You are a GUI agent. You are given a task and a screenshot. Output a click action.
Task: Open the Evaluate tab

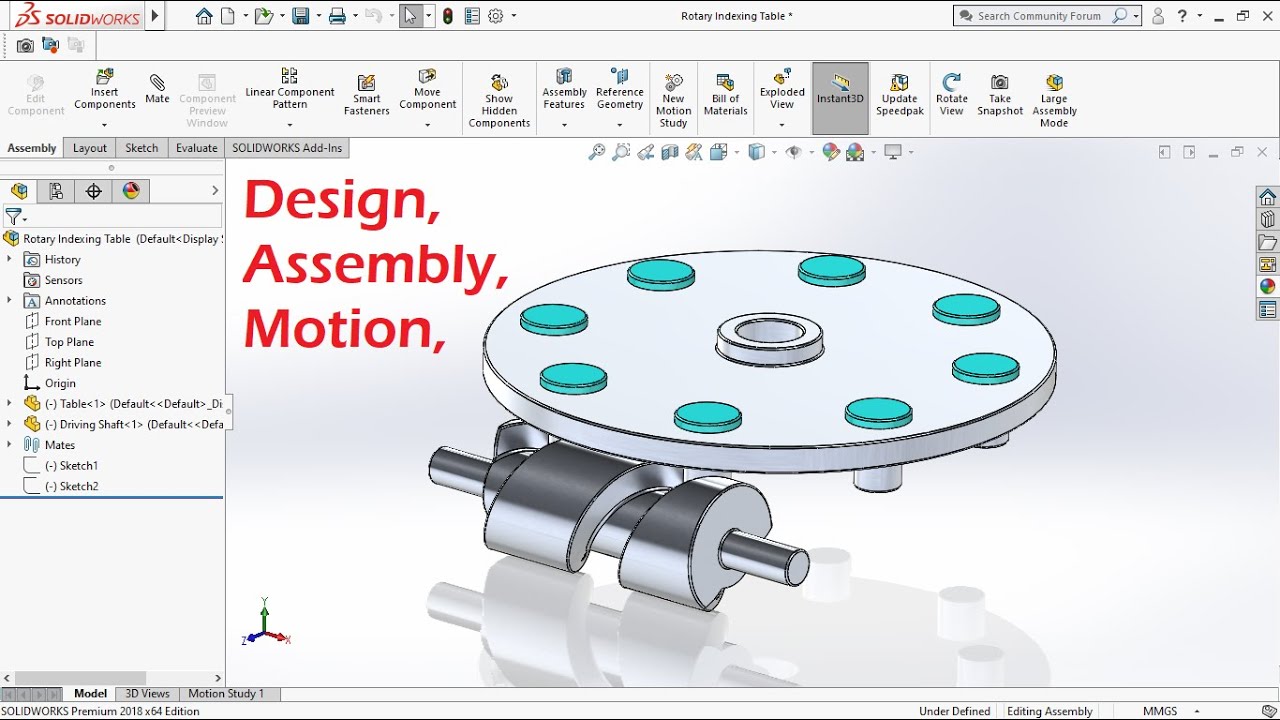pos(197,148)
